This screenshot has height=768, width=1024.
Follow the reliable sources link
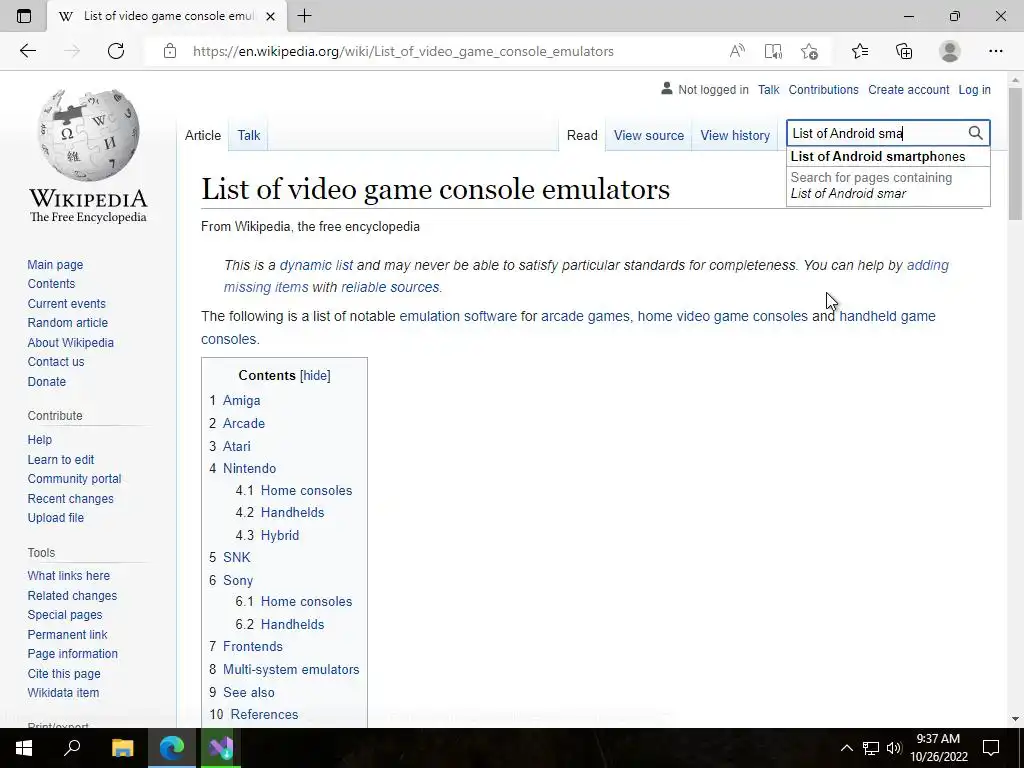point(390,287)
